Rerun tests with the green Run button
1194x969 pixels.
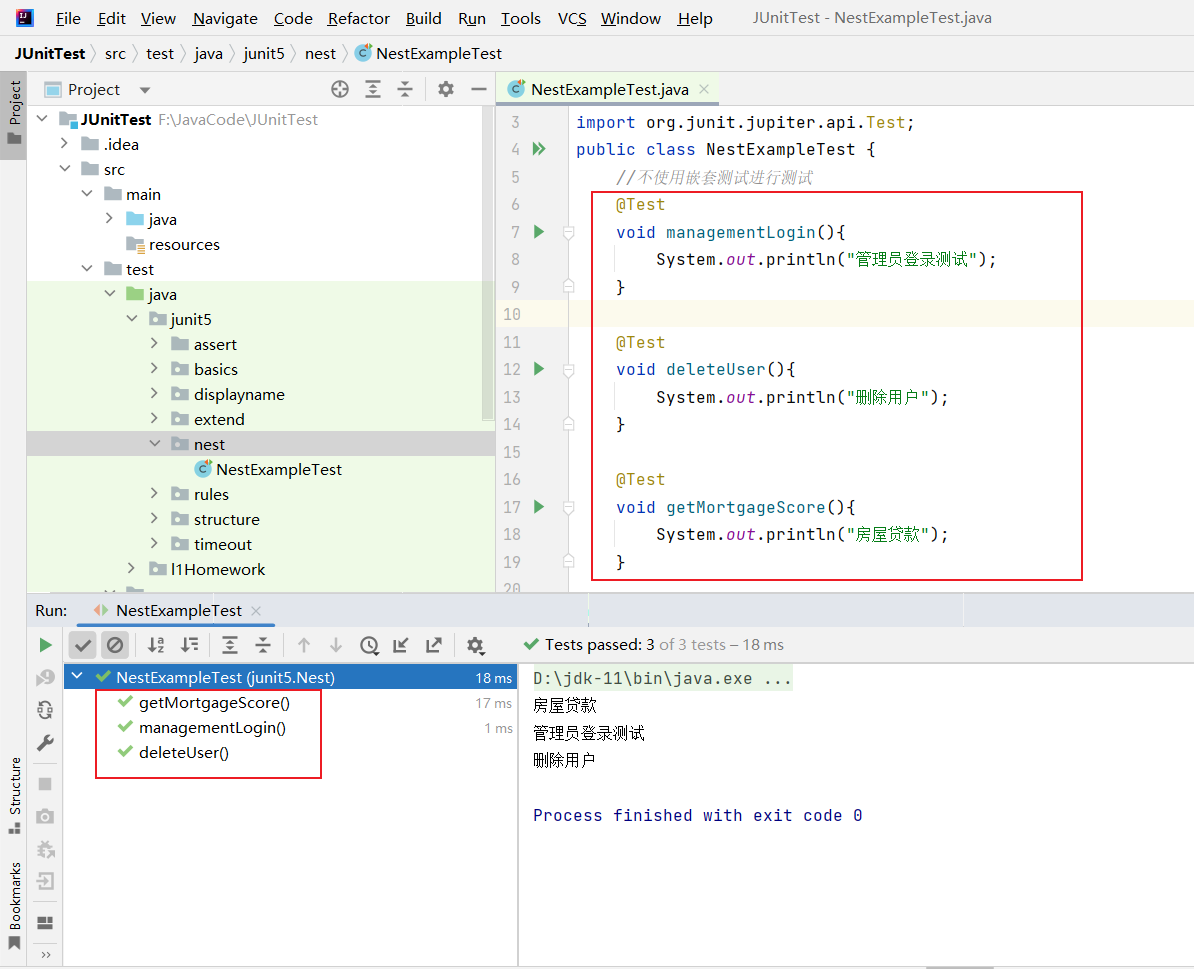click(x=45, y=645)
